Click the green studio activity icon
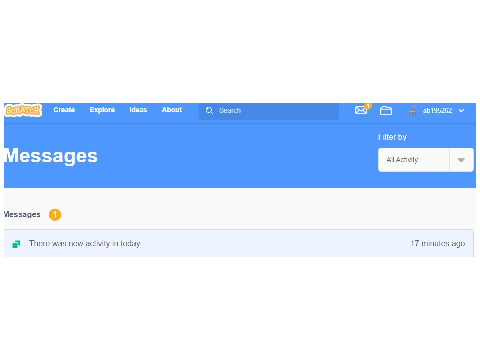Viewport: 480px width, 360px height. pos(16,244)
